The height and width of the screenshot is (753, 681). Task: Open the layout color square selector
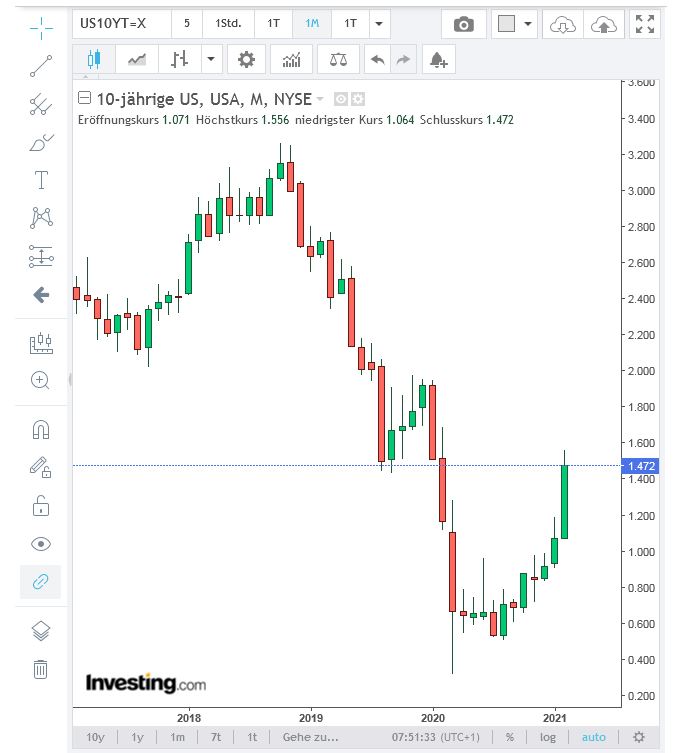[514, 24]
